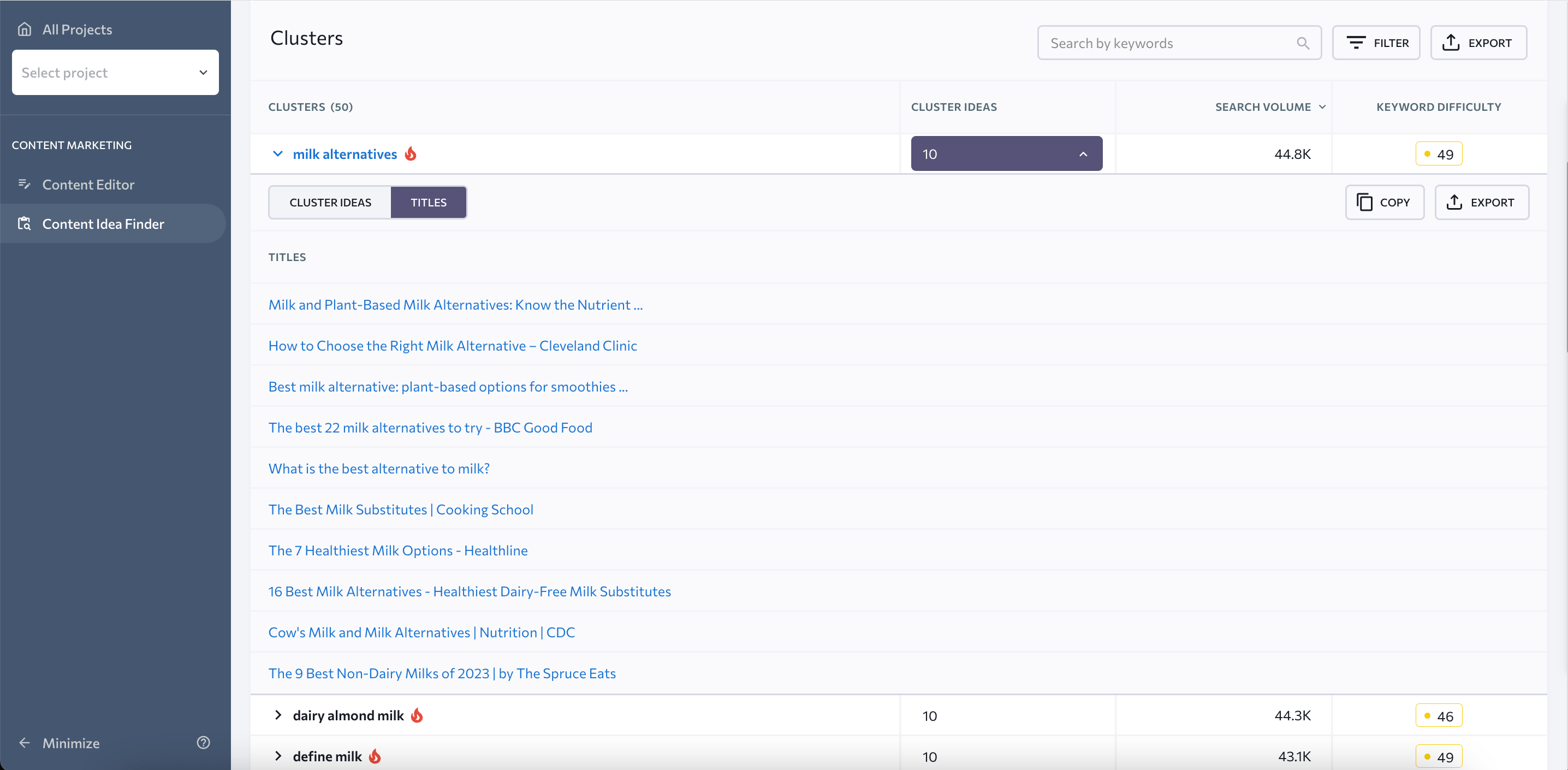The width and height of the screenshot is (1568, 770).
Task: Navigate to All Projects in sidebar
Action: tap(77, 28)
